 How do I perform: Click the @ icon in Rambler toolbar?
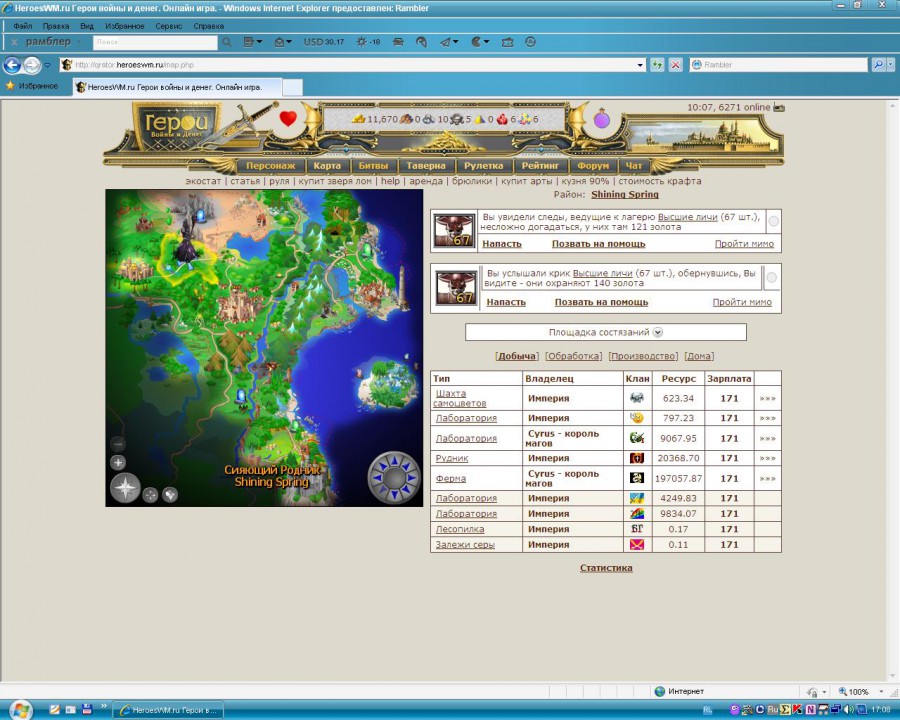point(530,42)
